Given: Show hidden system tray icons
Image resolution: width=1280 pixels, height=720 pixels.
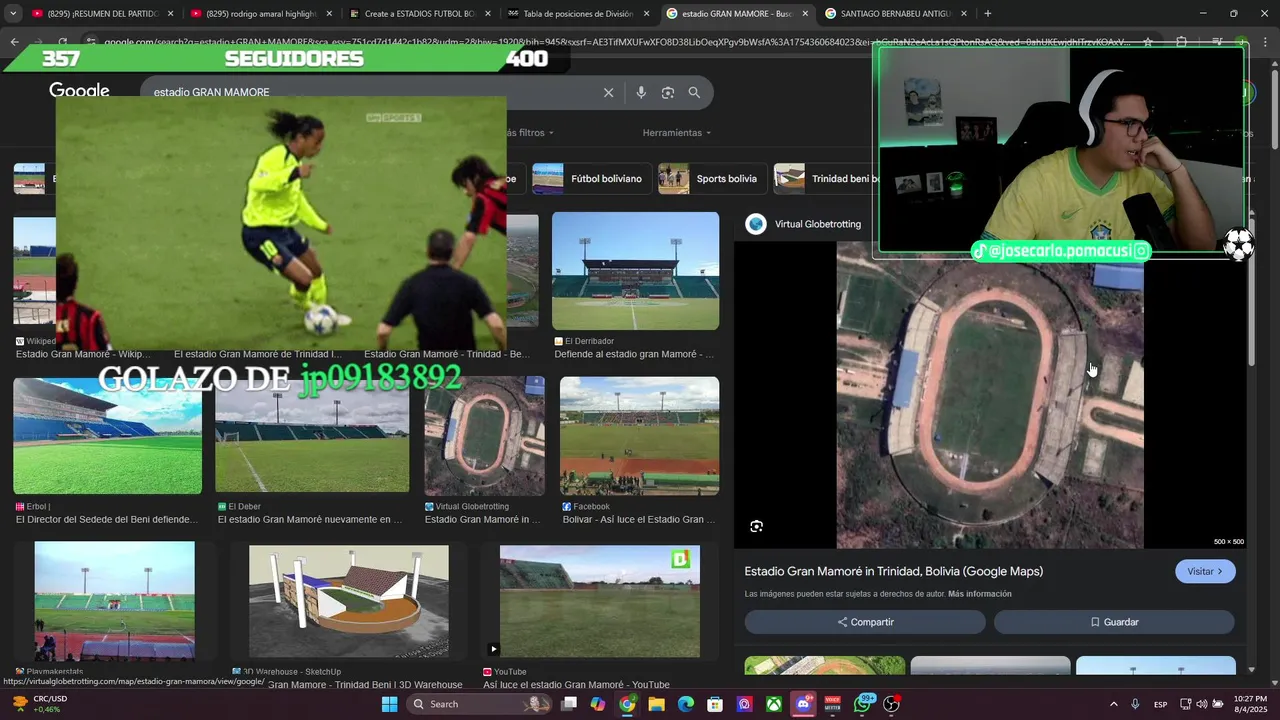Looking at the screenshot, I should (x=1114, y=704).
